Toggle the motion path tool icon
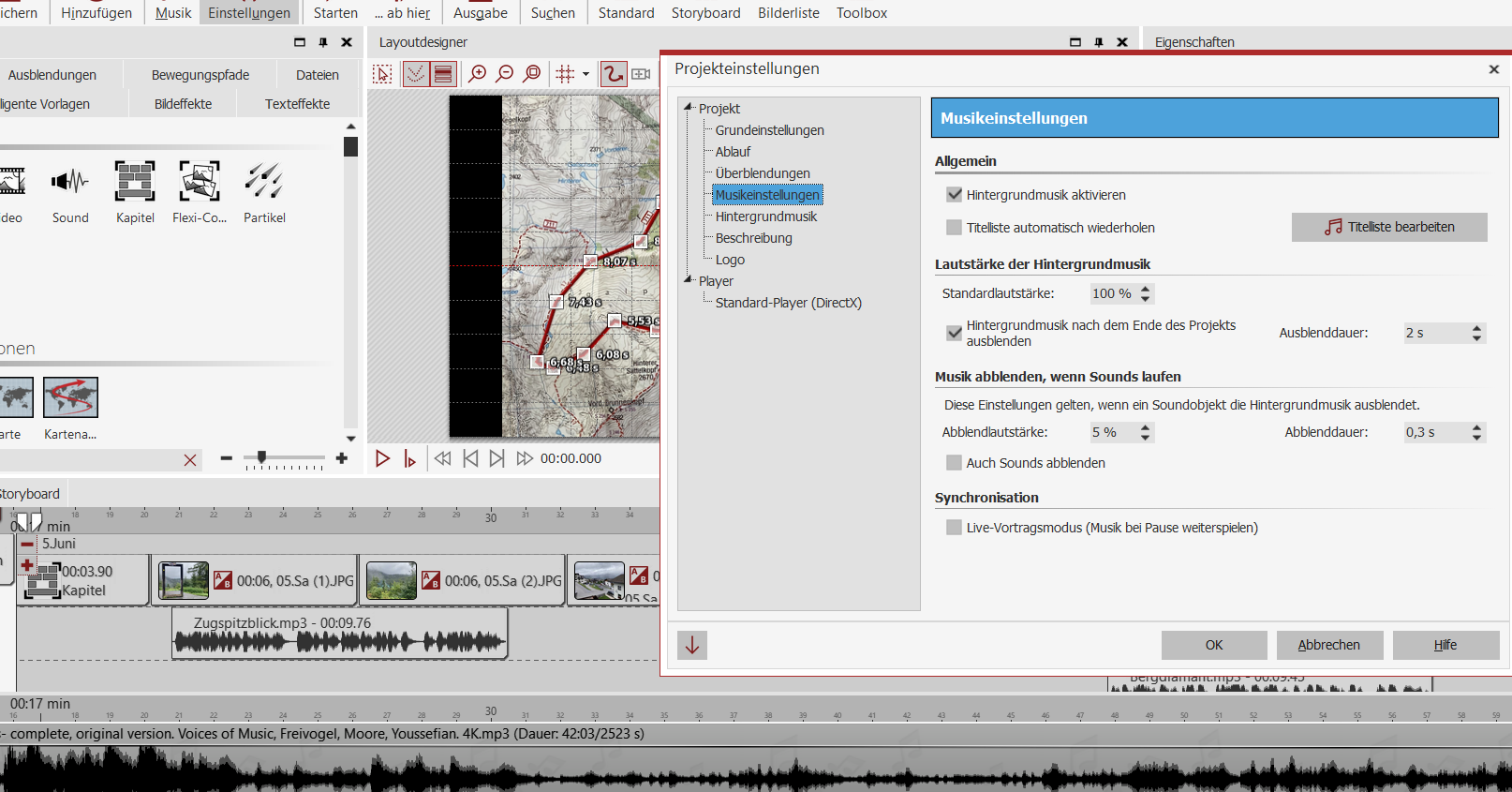The width and height of the screenshot is (1512, 792). pyautogui.click(x=613, y=74)
